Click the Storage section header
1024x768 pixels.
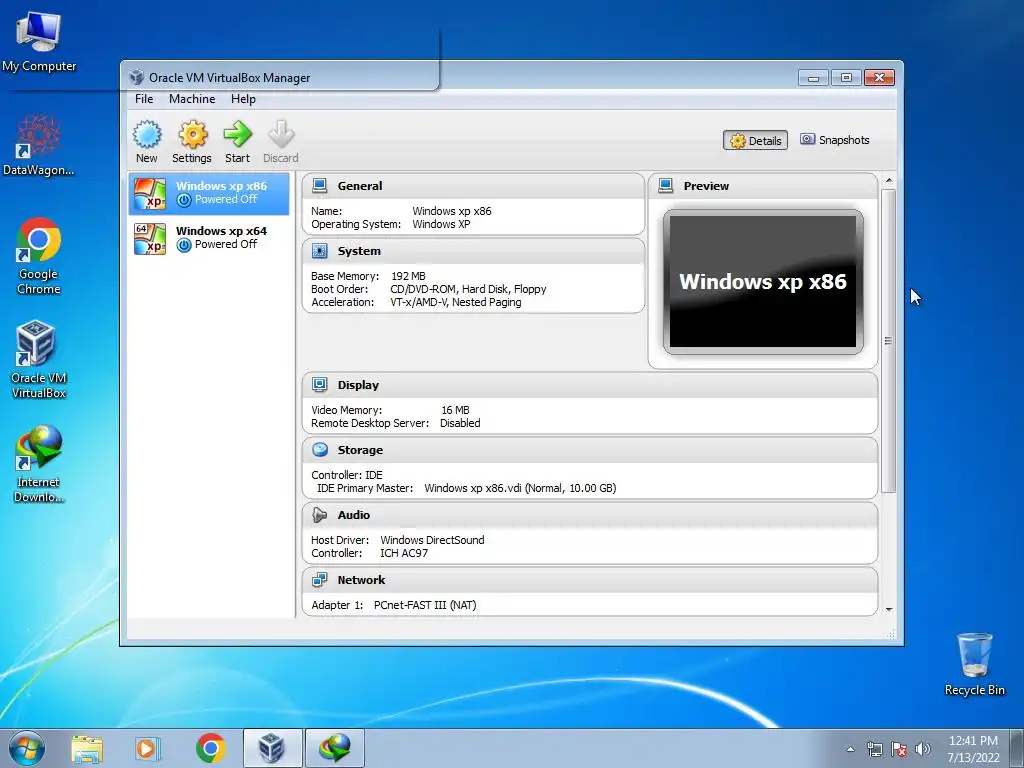click(590, 450)
